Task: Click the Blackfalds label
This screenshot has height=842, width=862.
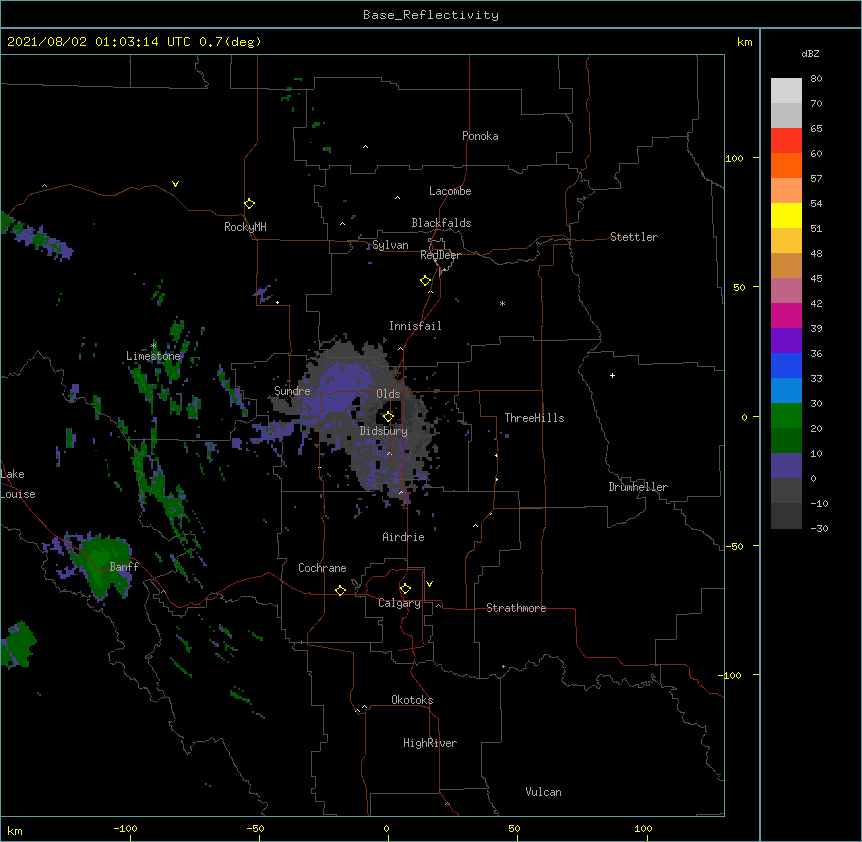Action: point(441,223)
